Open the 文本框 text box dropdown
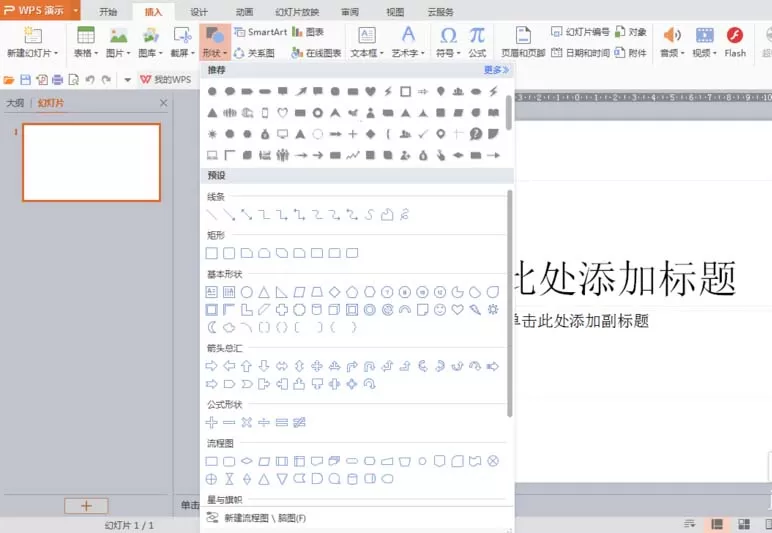The width and height of the screenshot is (772, 533). point(367,42)
